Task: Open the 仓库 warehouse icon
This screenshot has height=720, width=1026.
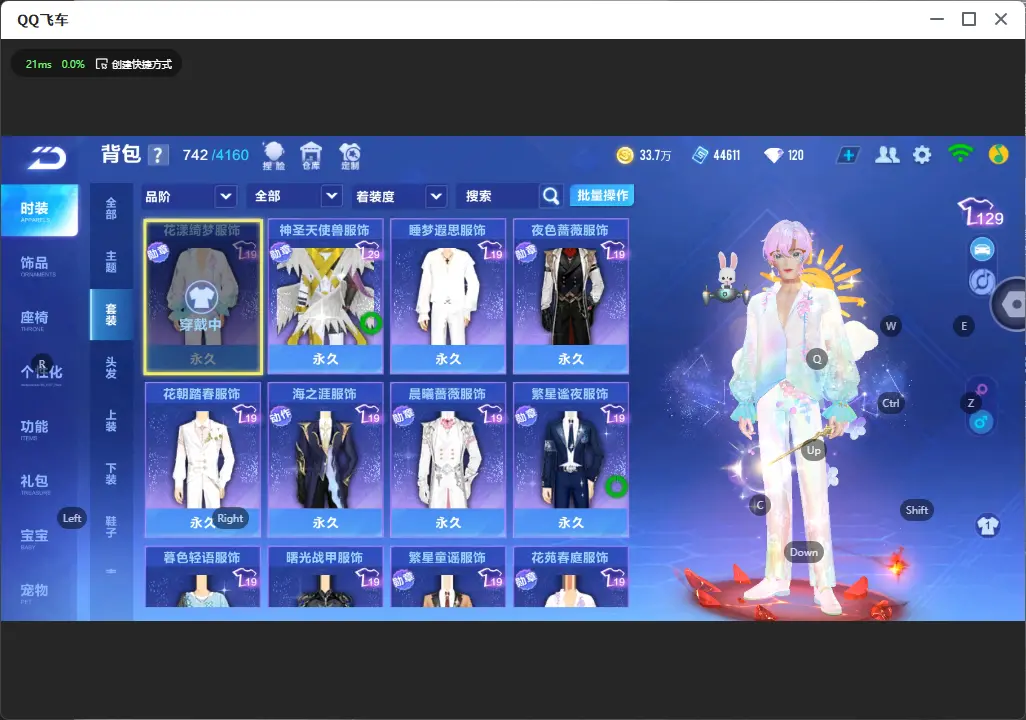Action: point(311,156)
